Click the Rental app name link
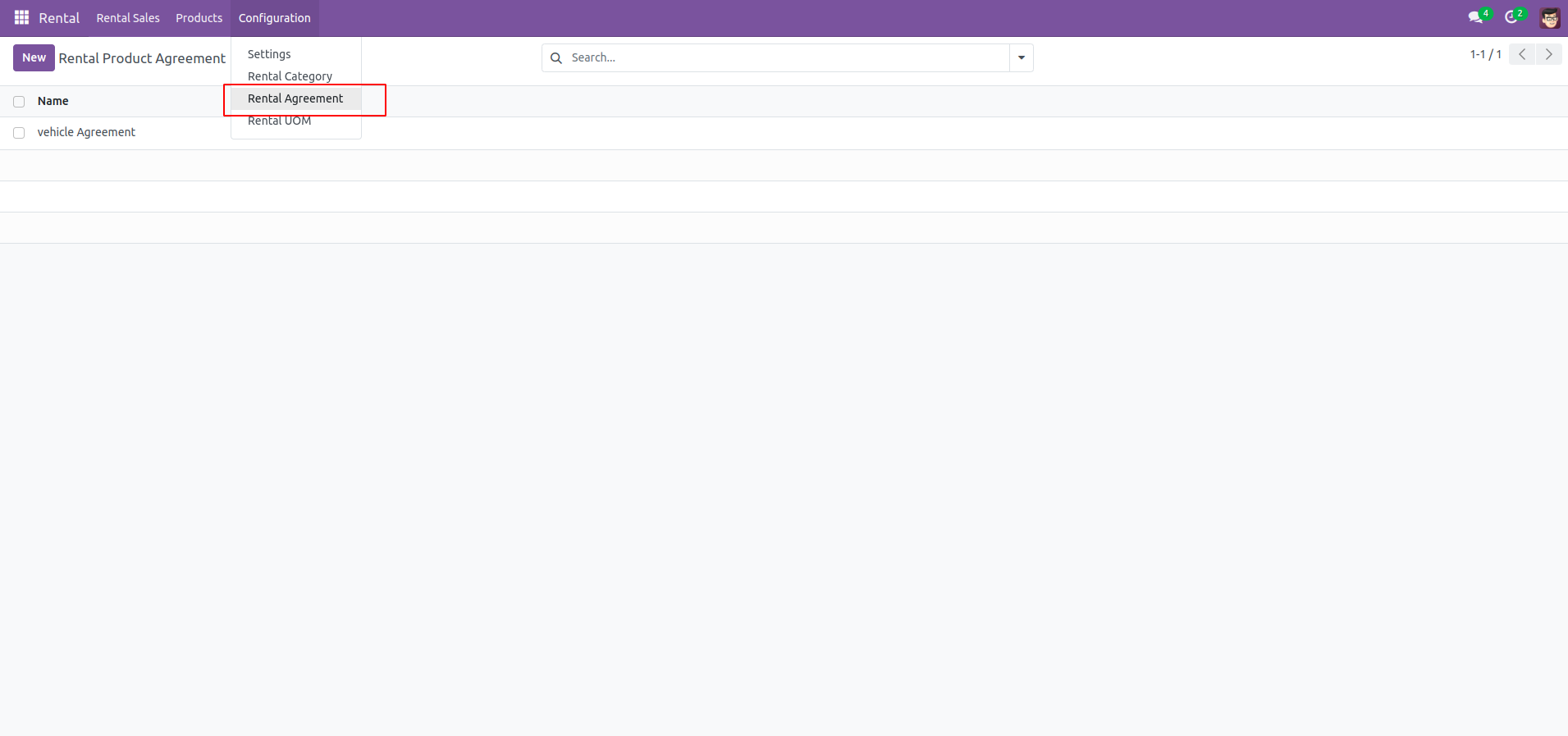This screenshot has height=736, width=1568. [59, 18]
